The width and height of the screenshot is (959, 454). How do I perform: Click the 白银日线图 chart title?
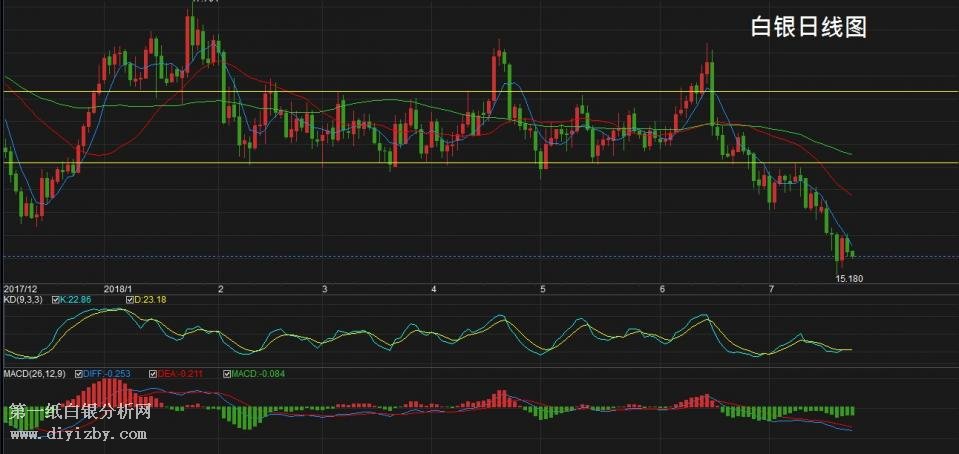tap(808, 28)
